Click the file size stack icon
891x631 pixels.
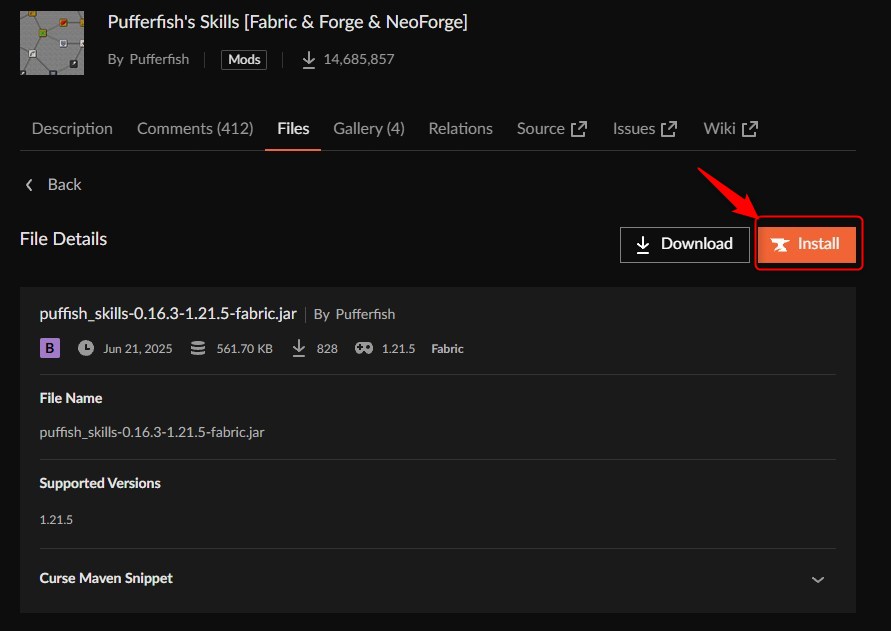point(198,348)
